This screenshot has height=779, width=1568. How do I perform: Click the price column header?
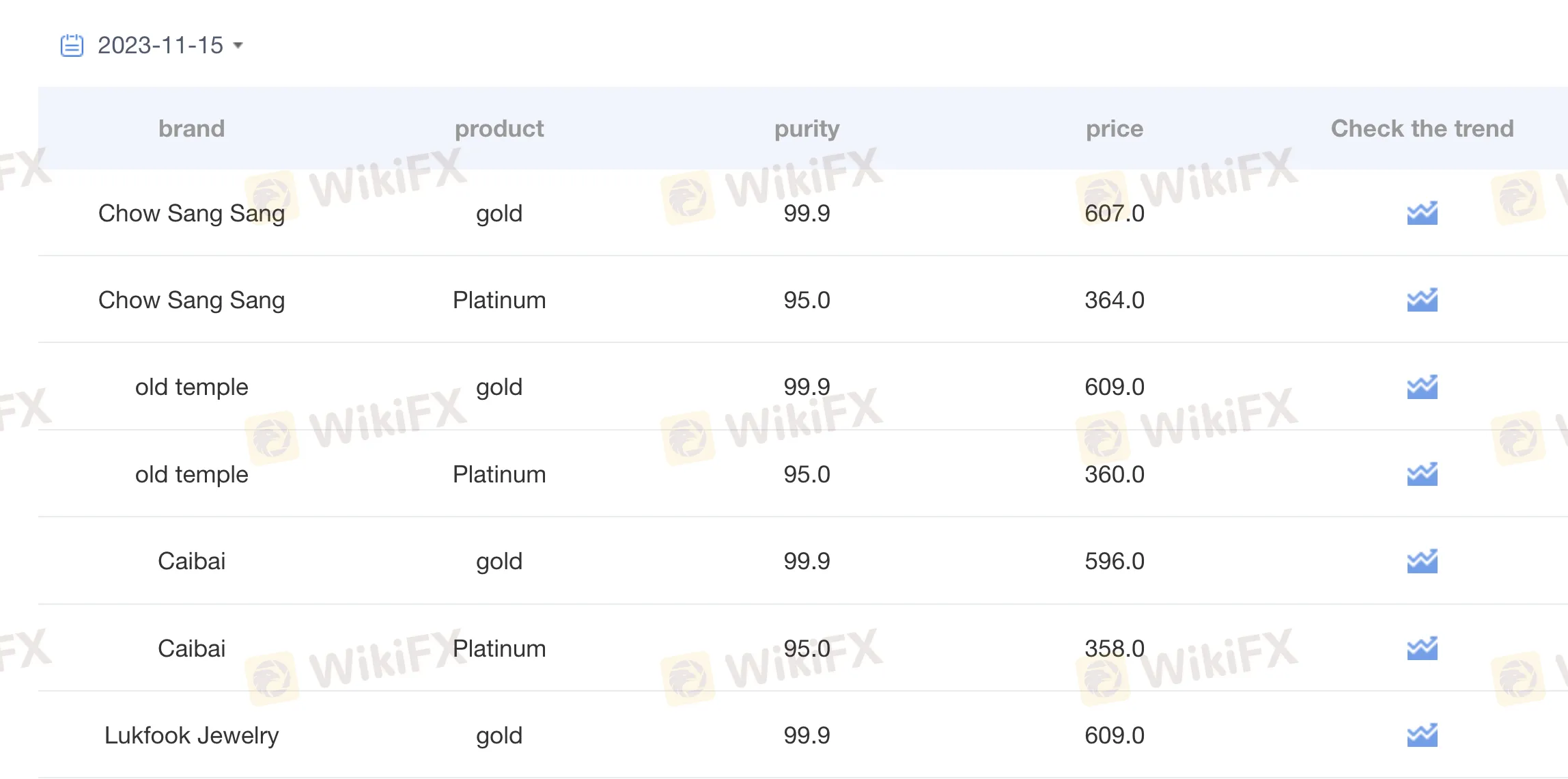point(1115,128)
